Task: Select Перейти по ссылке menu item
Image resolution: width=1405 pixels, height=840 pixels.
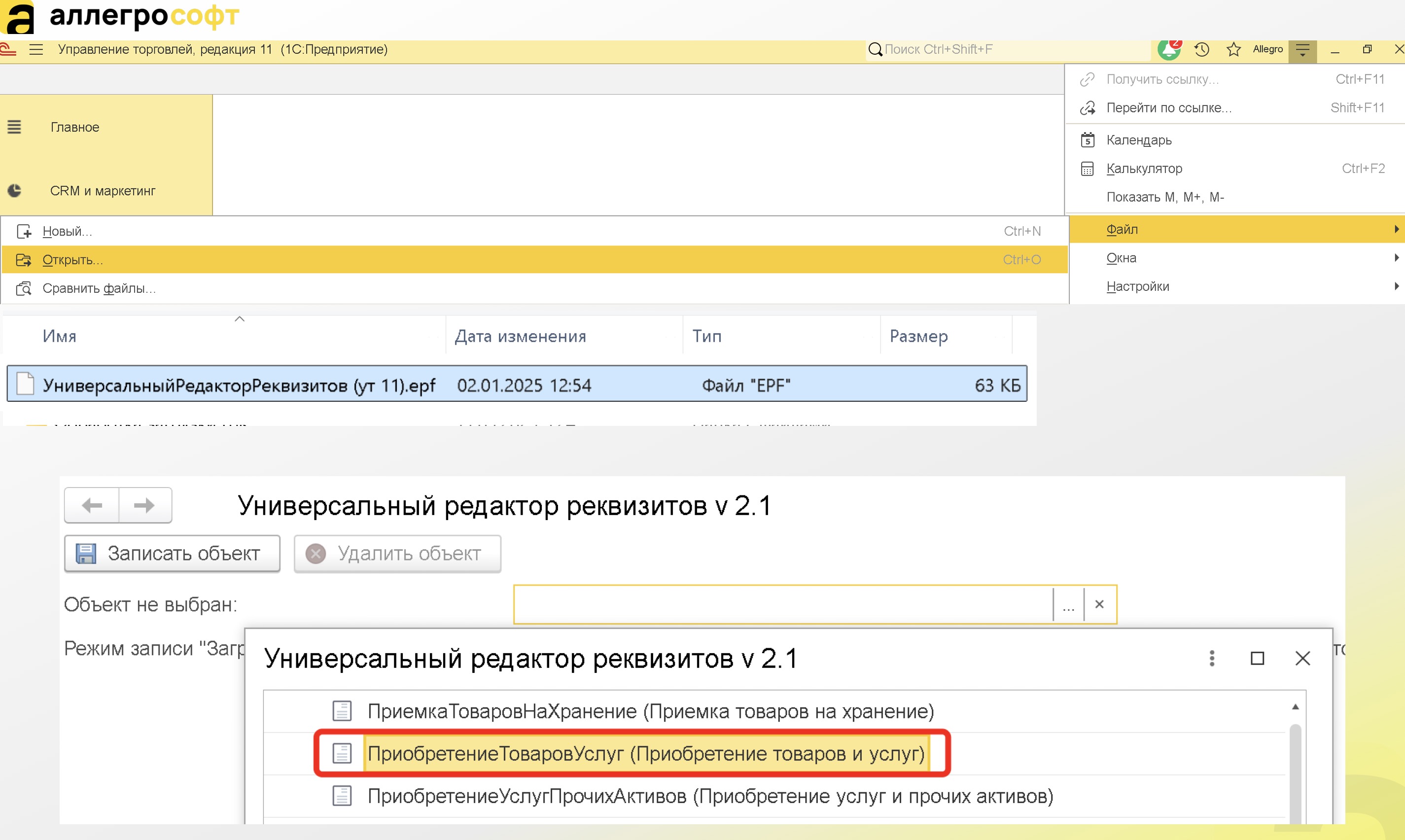Action: coord(1236,107)
